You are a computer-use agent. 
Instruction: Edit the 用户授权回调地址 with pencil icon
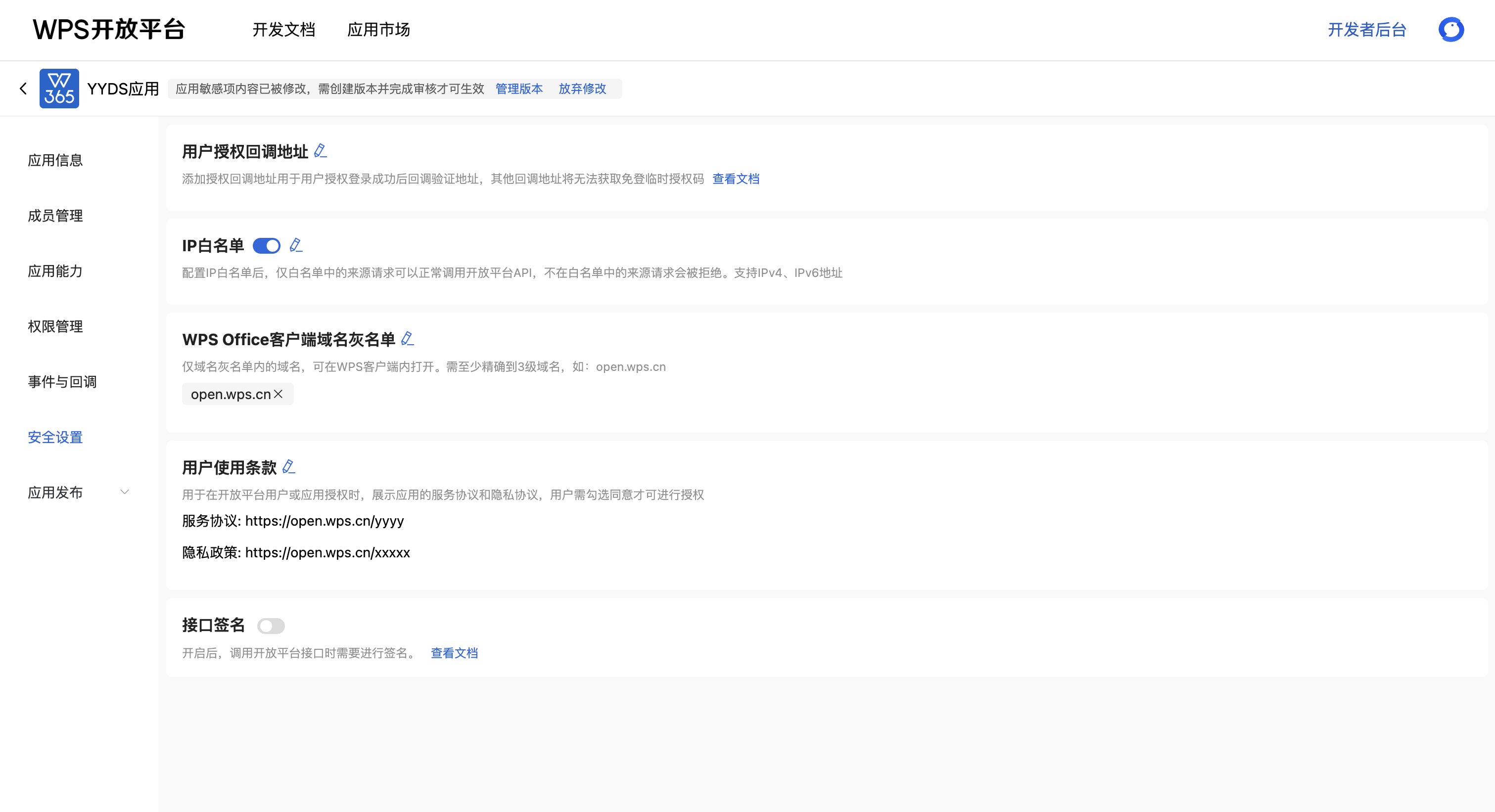tap(321, 151)
